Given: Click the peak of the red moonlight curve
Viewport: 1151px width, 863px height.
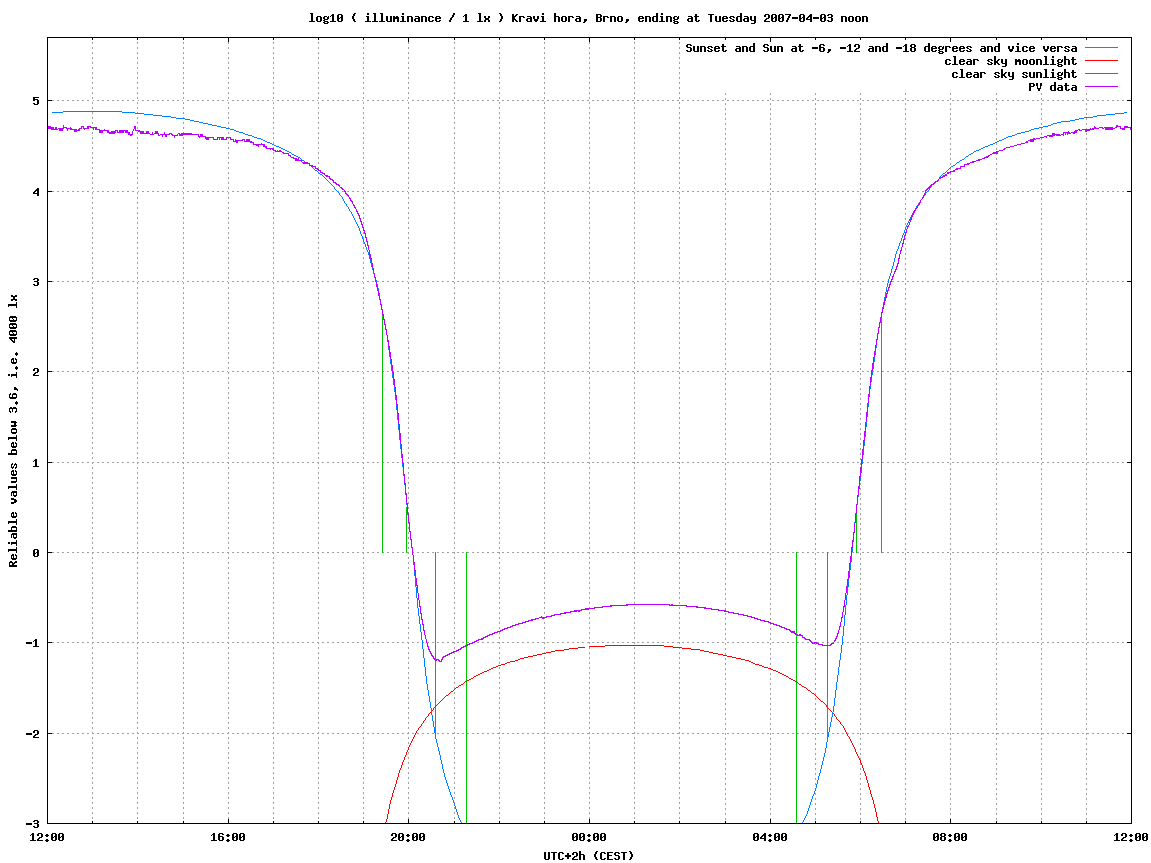Looking at the screenshot, I should 635,645.
